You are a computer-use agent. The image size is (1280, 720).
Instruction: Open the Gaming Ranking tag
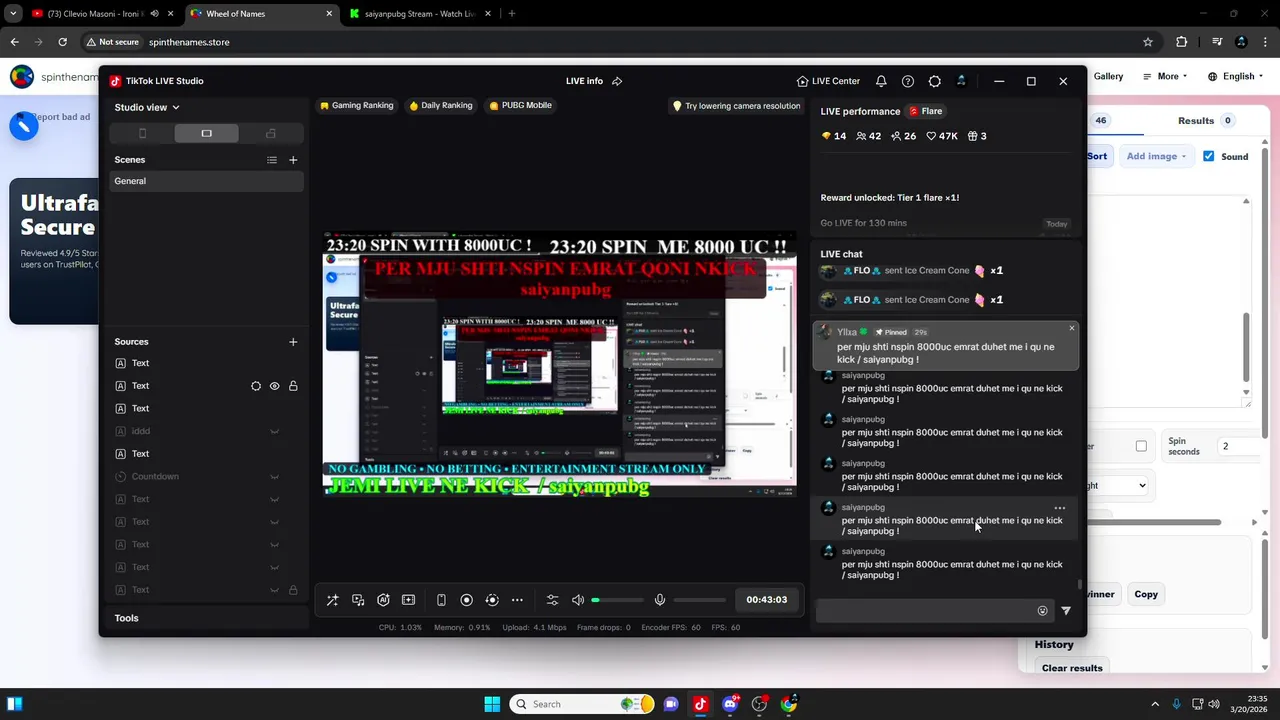tap(356, 105)
